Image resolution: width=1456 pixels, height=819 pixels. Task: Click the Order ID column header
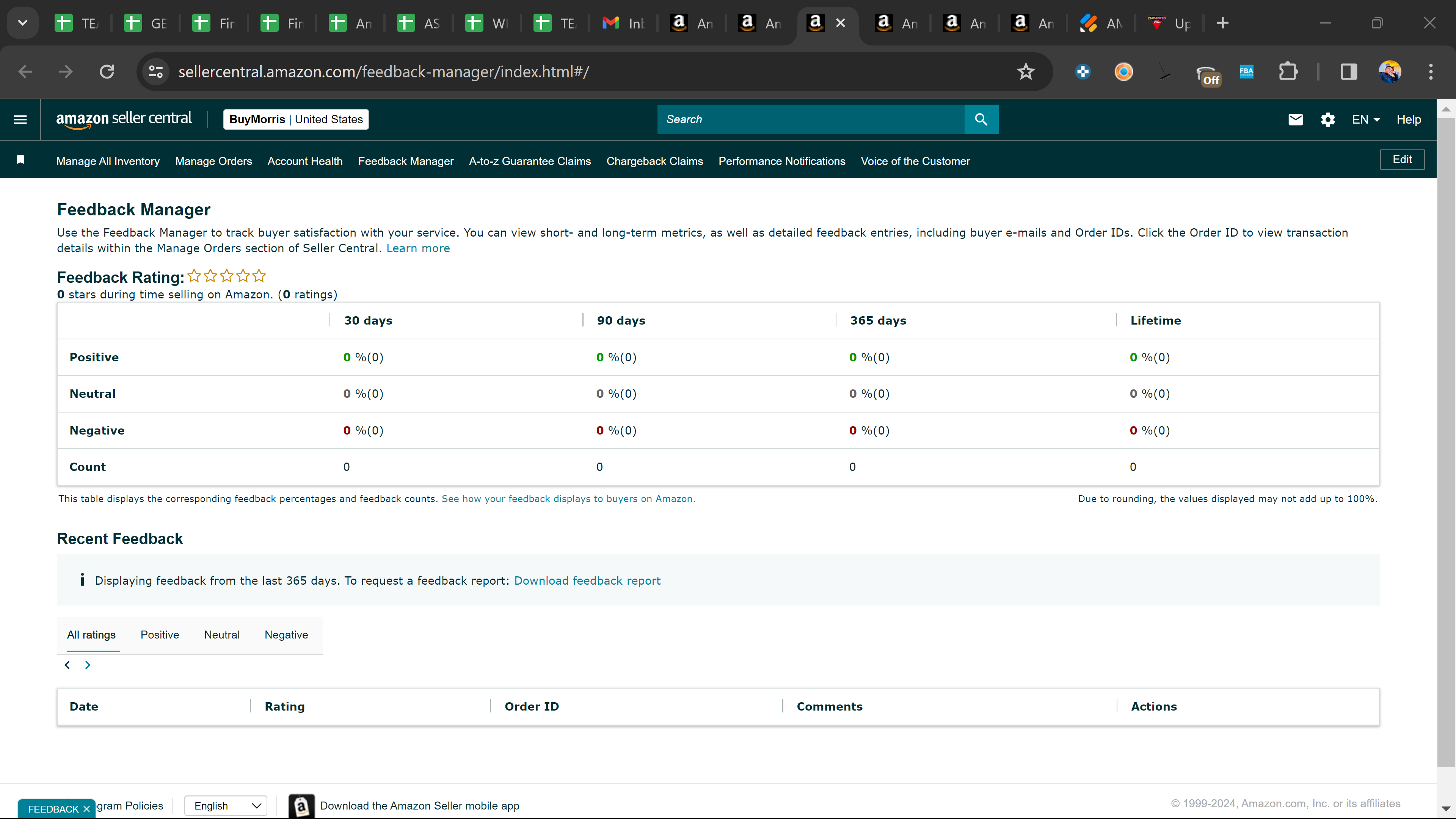coord(531,706)
